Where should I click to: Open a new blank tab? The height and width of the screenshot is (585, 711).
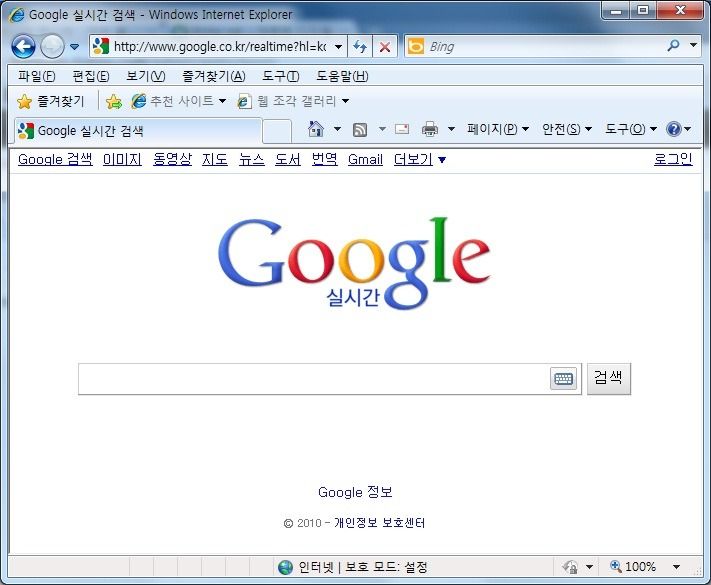[x=277, y=131]
